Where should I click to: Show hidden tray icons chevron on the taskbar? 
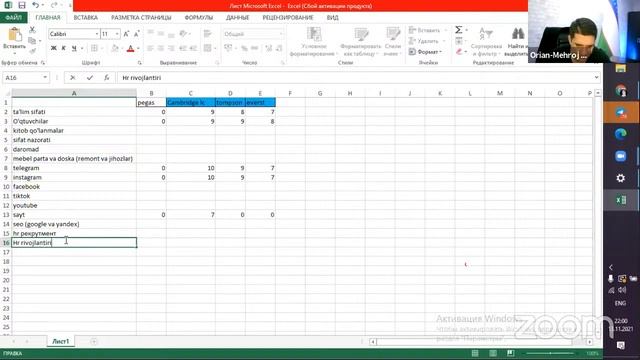coord(611,267)
